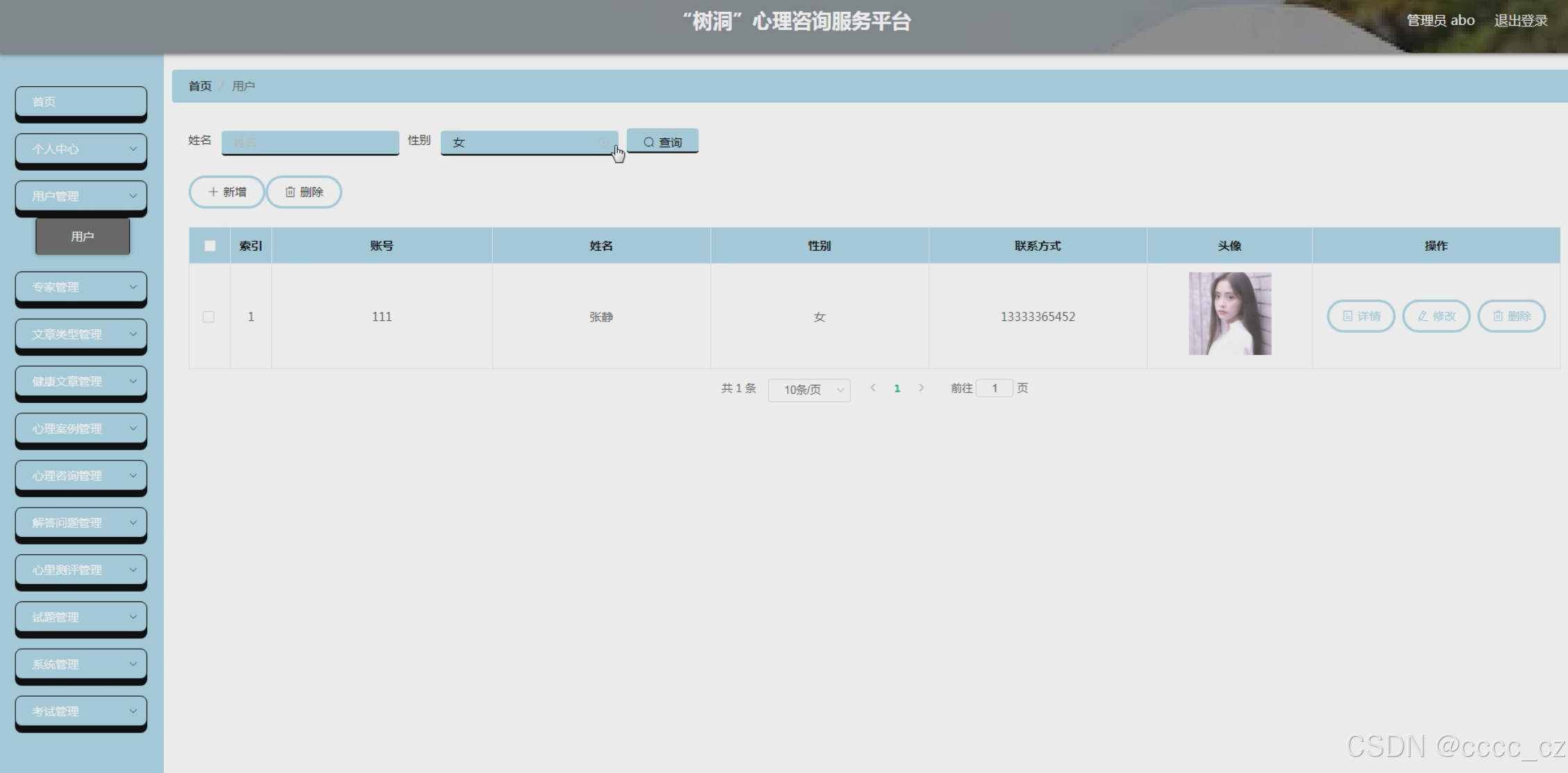
Task: Open 详情 details for user 张静
Action: (1360, 316)
